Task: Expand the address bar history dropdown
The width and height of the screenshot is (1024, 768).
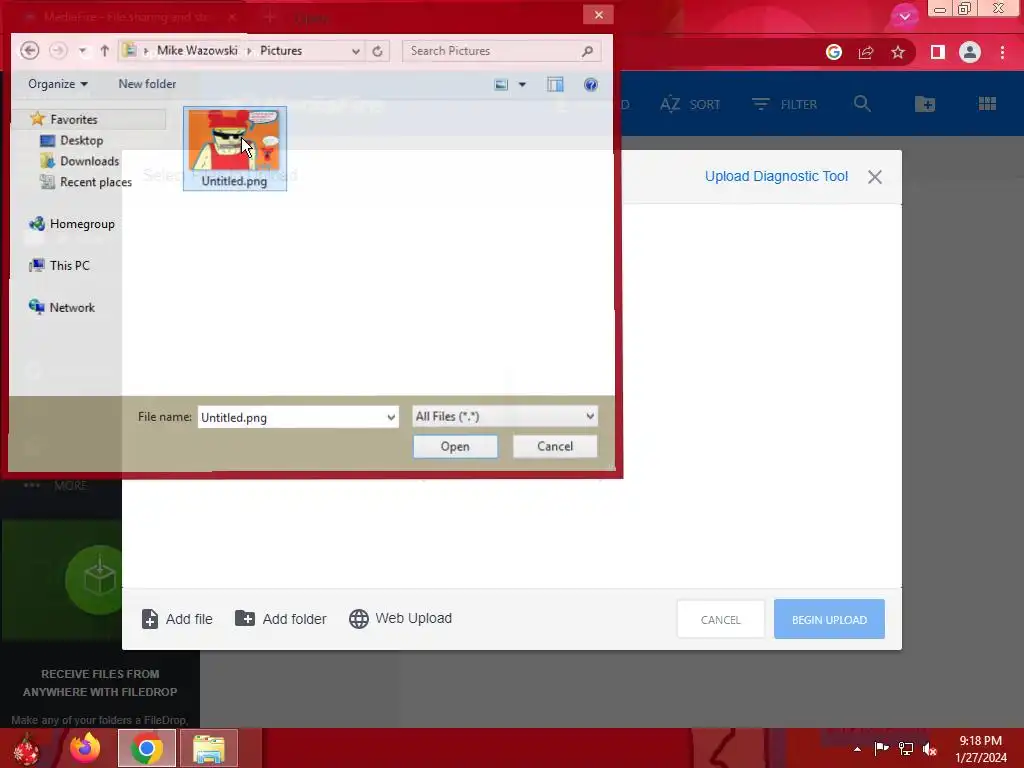Action: (x=355, y=51)
